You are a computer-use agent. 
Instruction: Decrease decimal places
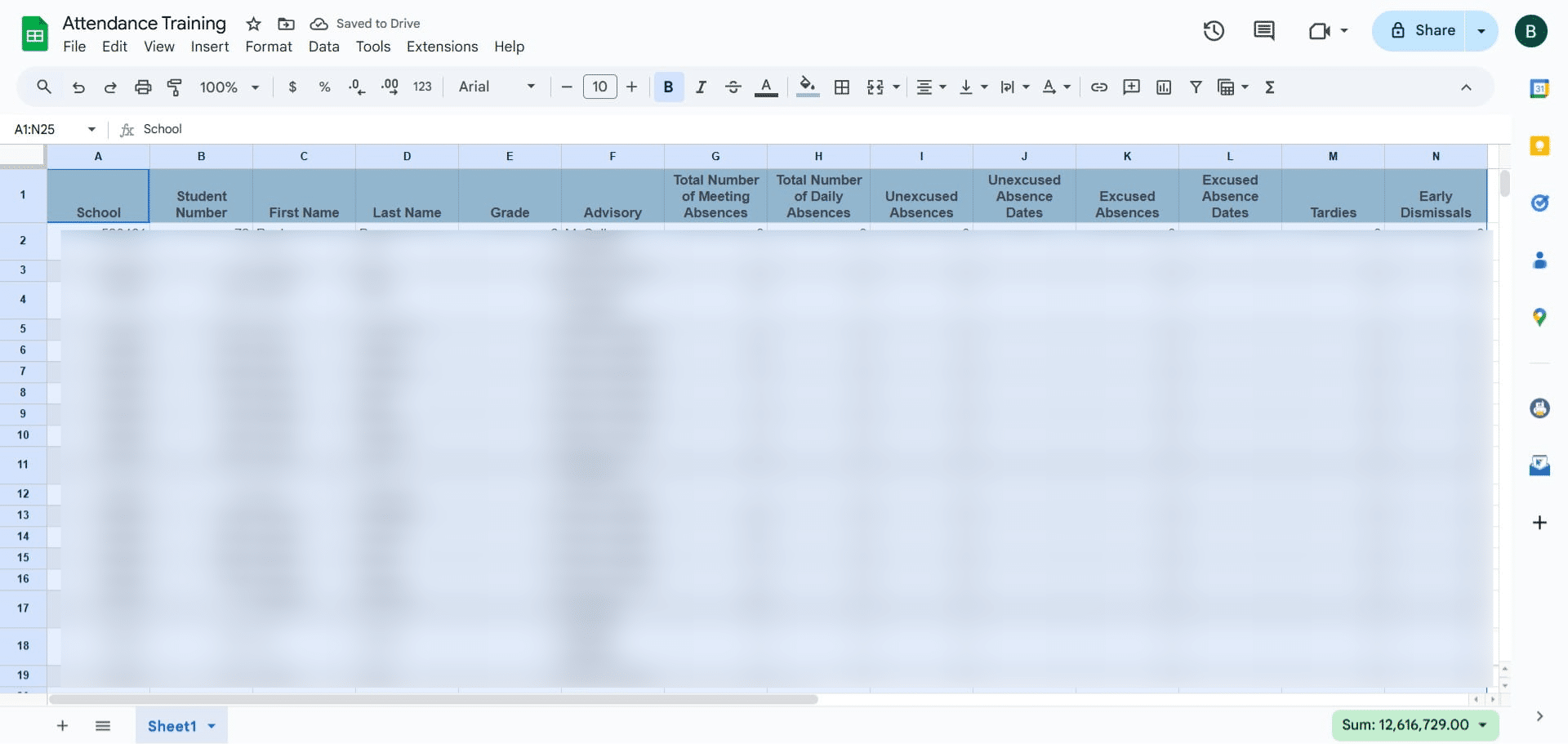357,87
